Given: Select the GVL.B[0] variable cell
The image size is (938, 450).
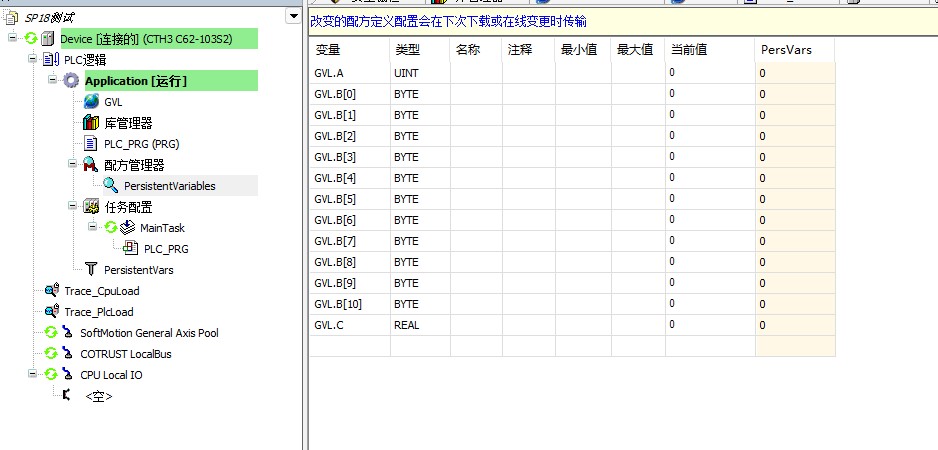Looking at the screenshot, I should (350, 94).
